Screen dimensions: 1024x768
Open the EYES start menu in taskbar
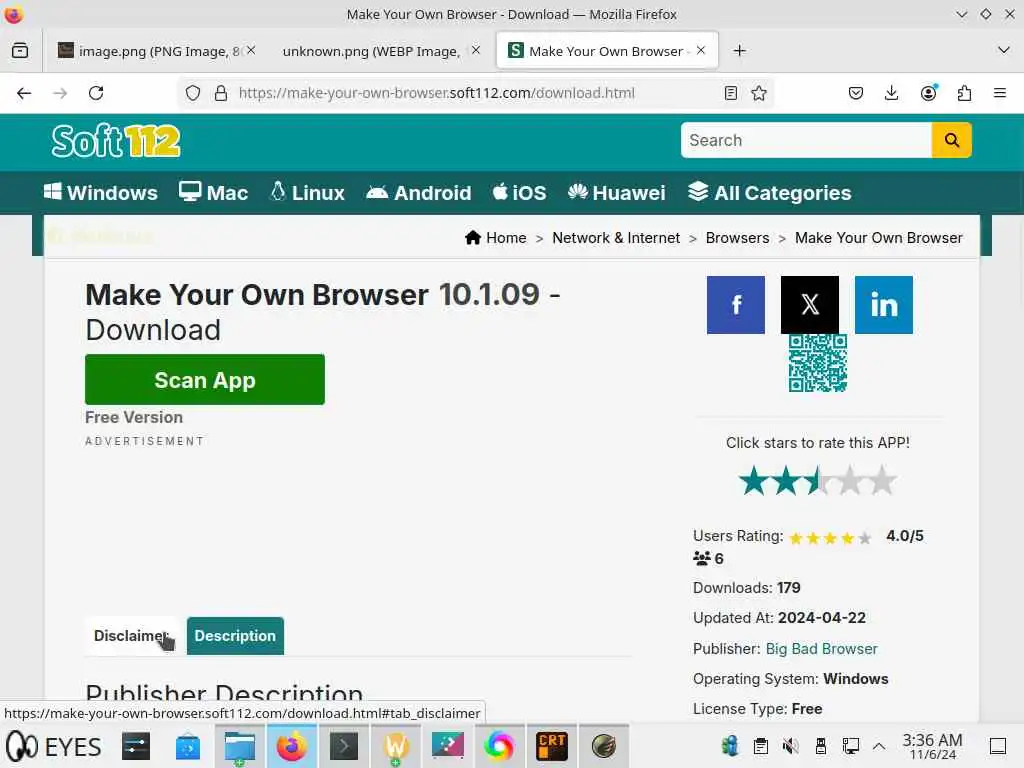click(x=54, y=746)
